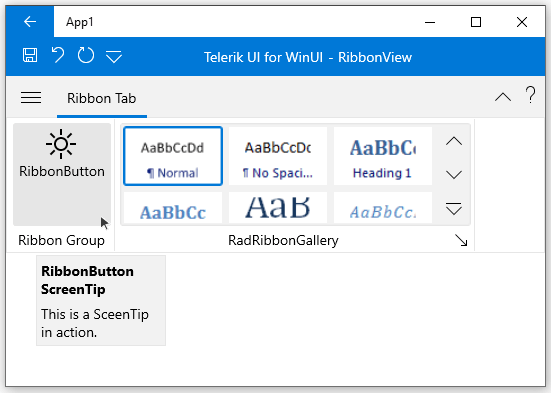Click the Ribbon Group label
Viewport: 551px width, 393px height.
[61, 240]
